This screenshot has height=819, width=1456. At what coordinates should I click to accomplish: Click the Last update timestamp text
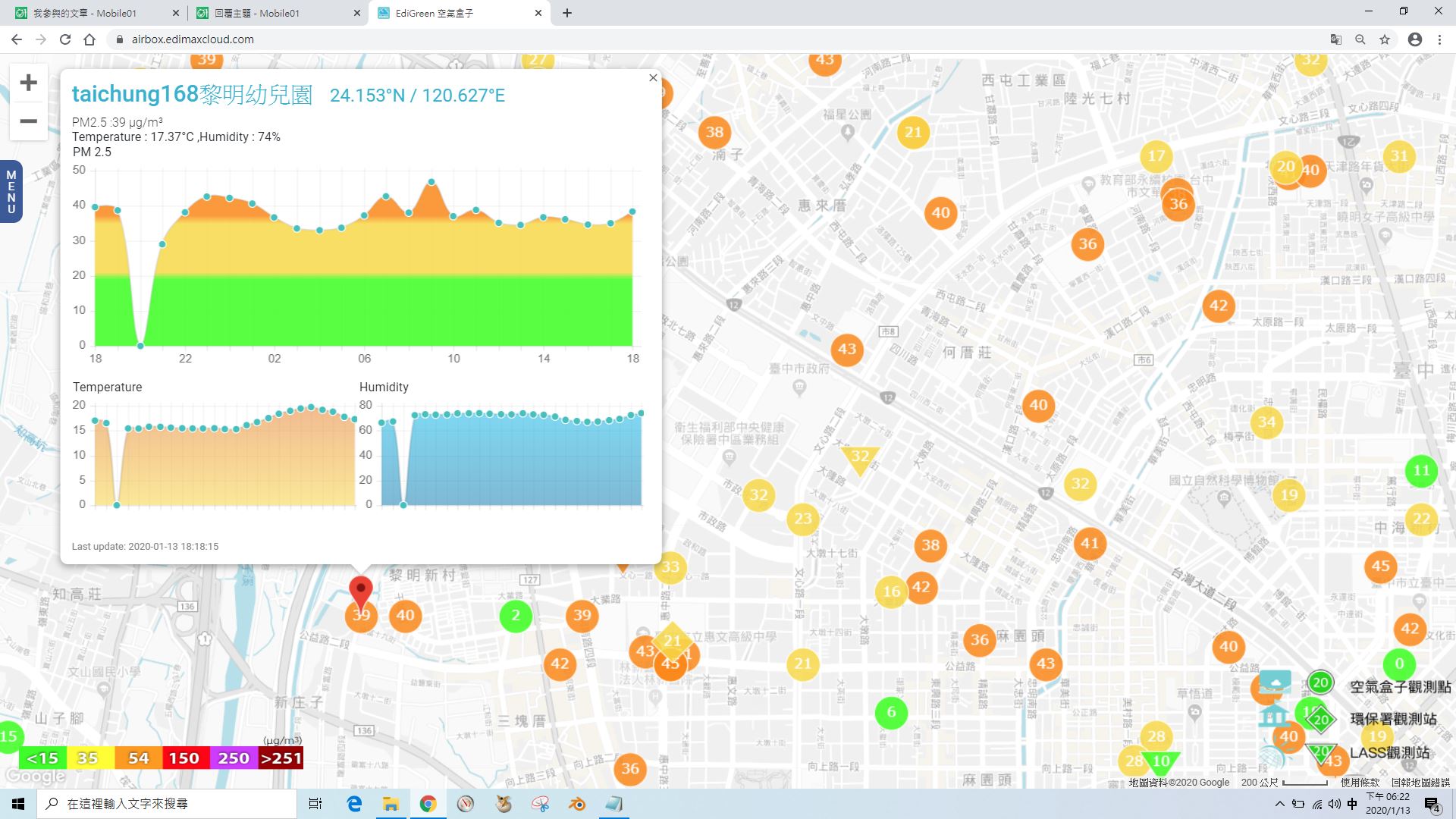click(x=145, y=546)
